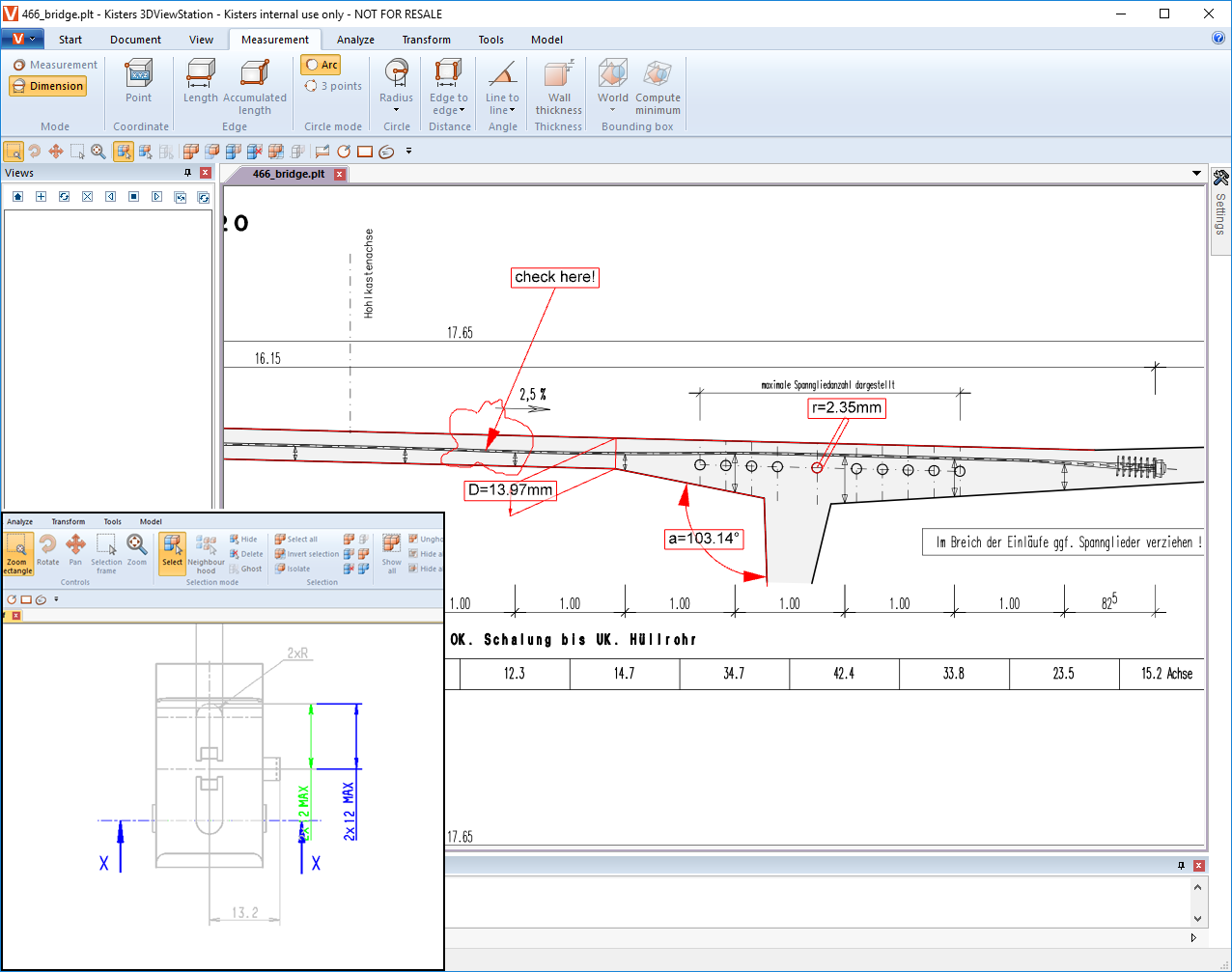The height and width of the screenshot is (972, 1232).
Task: Select the circle markup tool in quick toolbar
Action: click(344, 152)
